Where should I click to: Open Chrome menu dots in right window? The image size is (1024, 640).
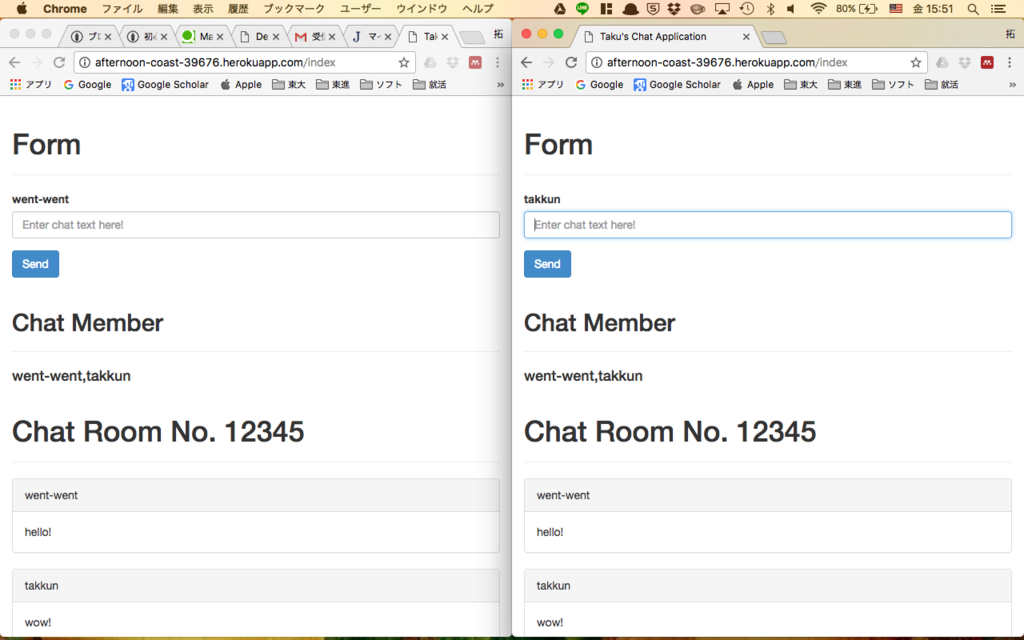pyautogui.click(x=1009, y=62)
